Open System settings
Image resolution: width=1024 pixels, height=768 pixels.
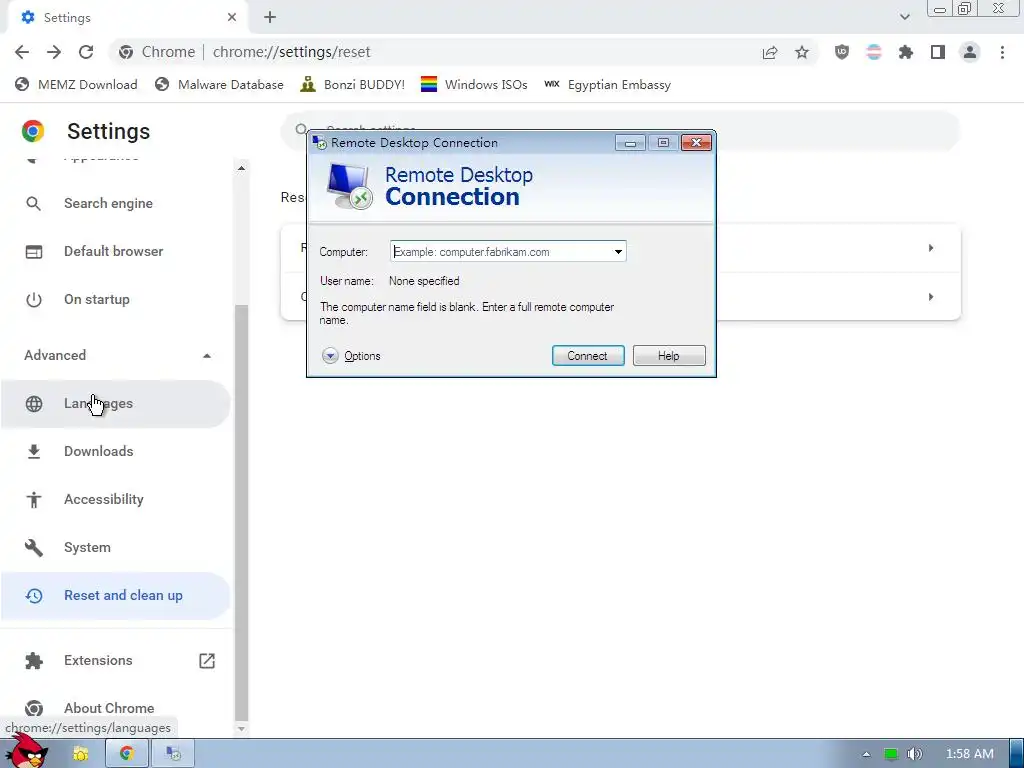115,547
